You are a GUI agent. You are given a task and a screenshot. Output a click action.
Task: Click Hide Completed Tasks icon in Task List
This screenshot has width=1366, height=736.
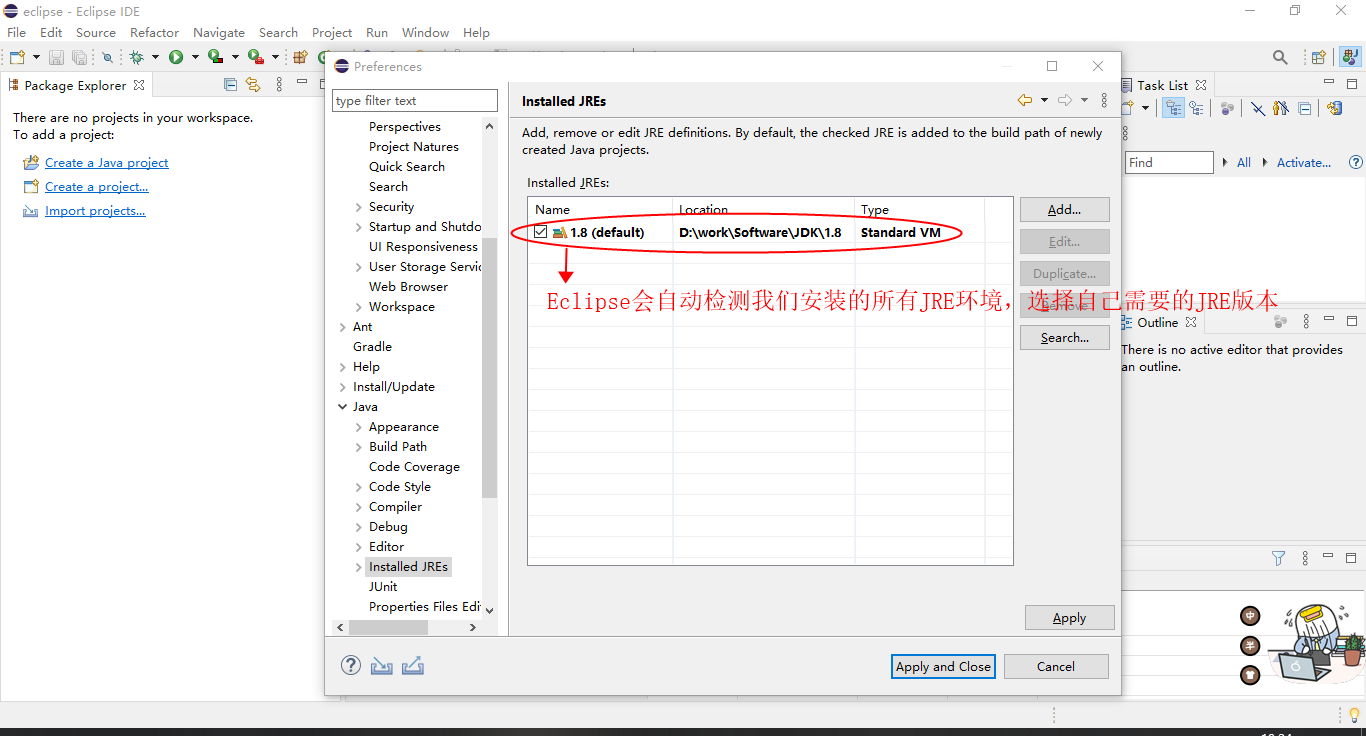pyautogui.click(x=1258, y=108)
